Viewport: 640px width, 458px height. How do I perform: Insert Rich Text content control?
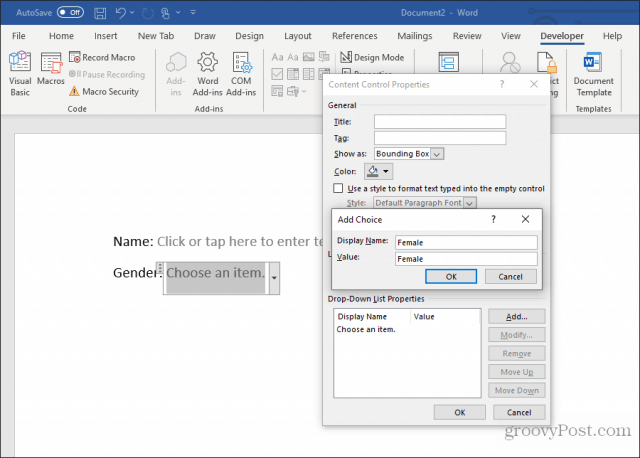pos(277,57)
